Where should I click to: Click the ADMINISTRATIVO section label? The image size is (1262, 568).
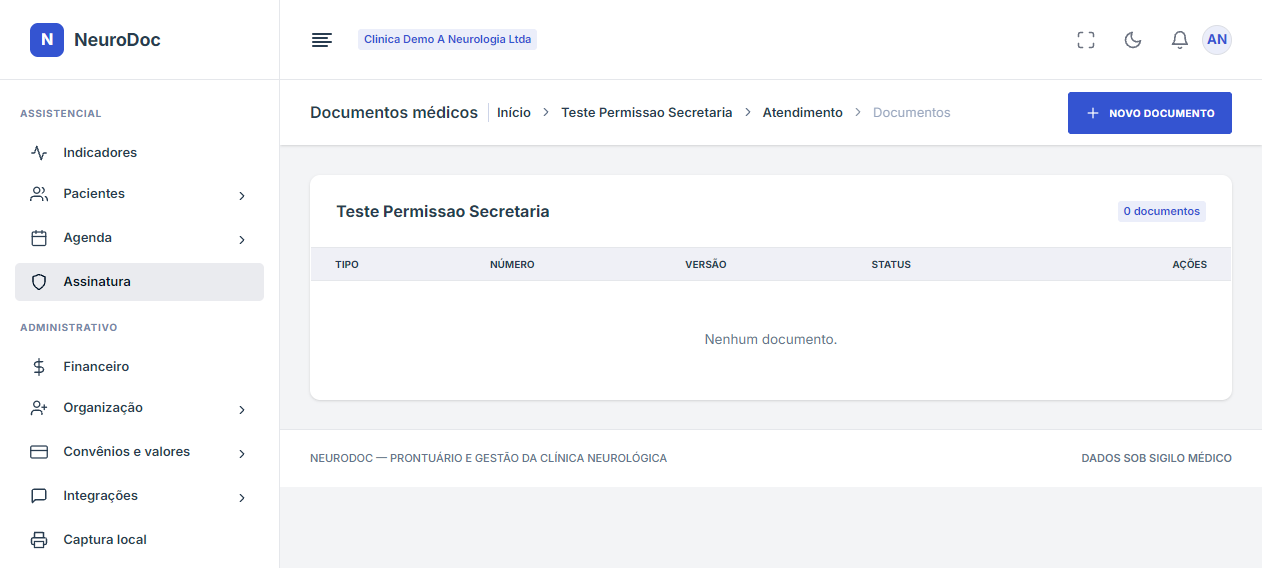pyautogui.click(x=69, y=328)
